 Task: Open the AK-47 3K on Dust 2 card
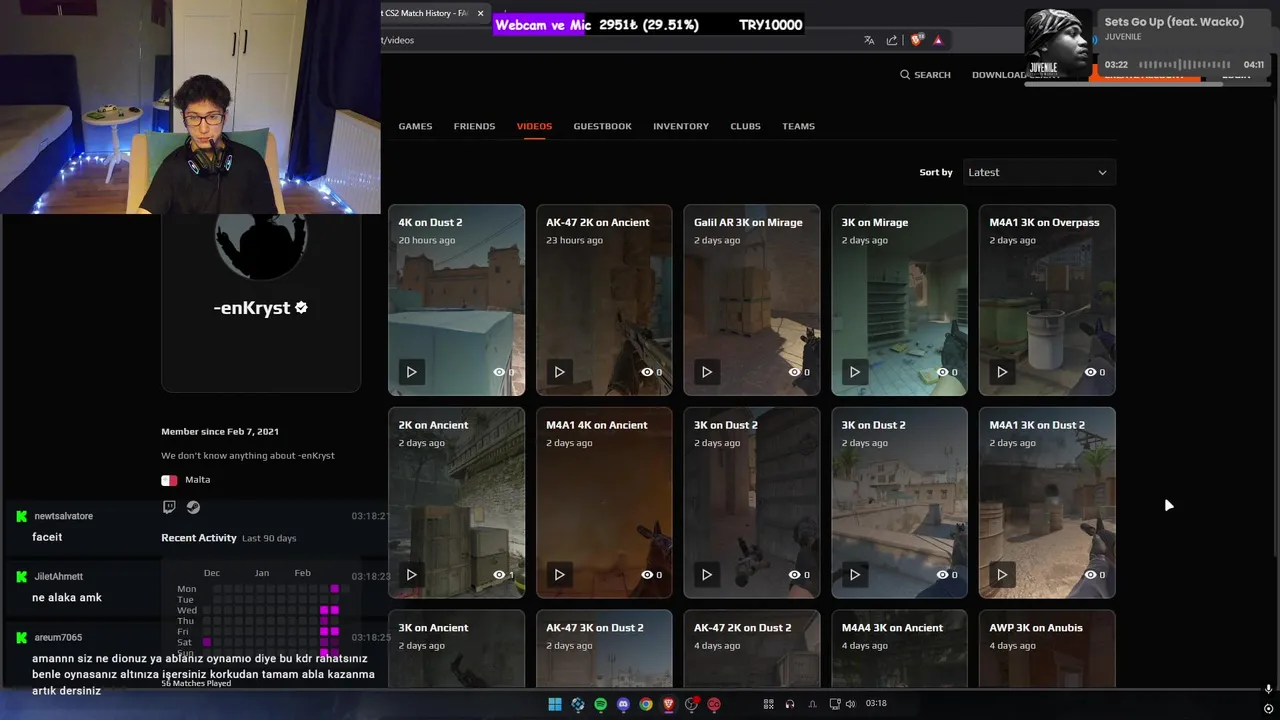[x=604, y=649]
